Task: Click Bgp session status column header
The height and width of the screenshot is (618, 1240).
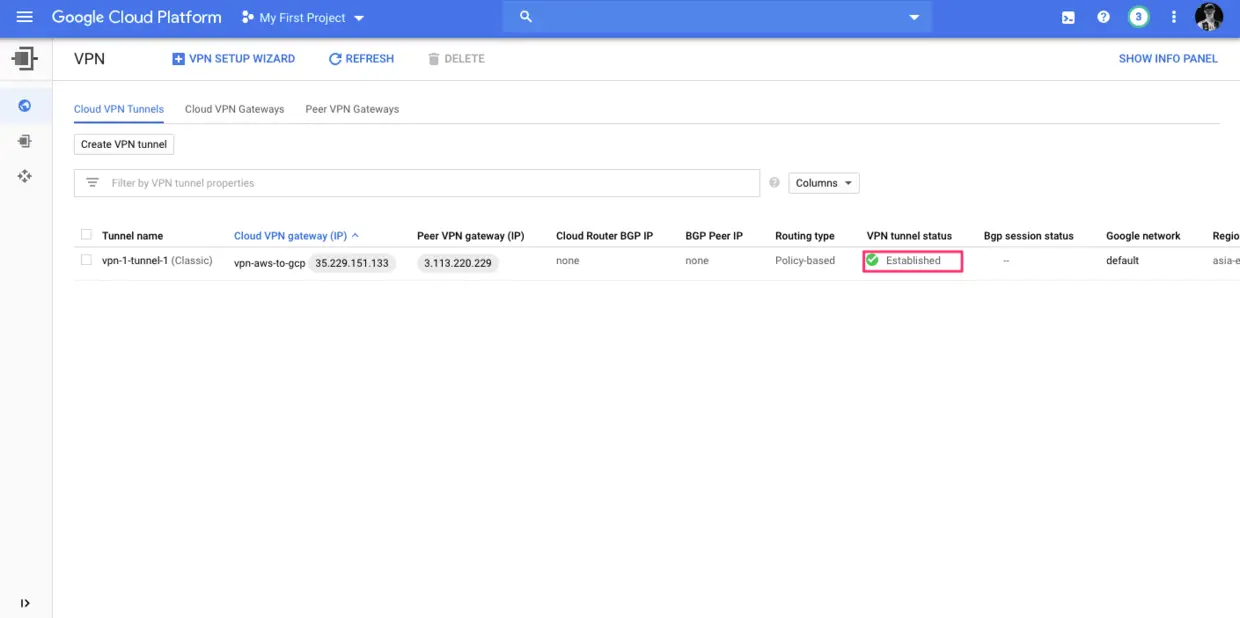Action: (1028, 236)
